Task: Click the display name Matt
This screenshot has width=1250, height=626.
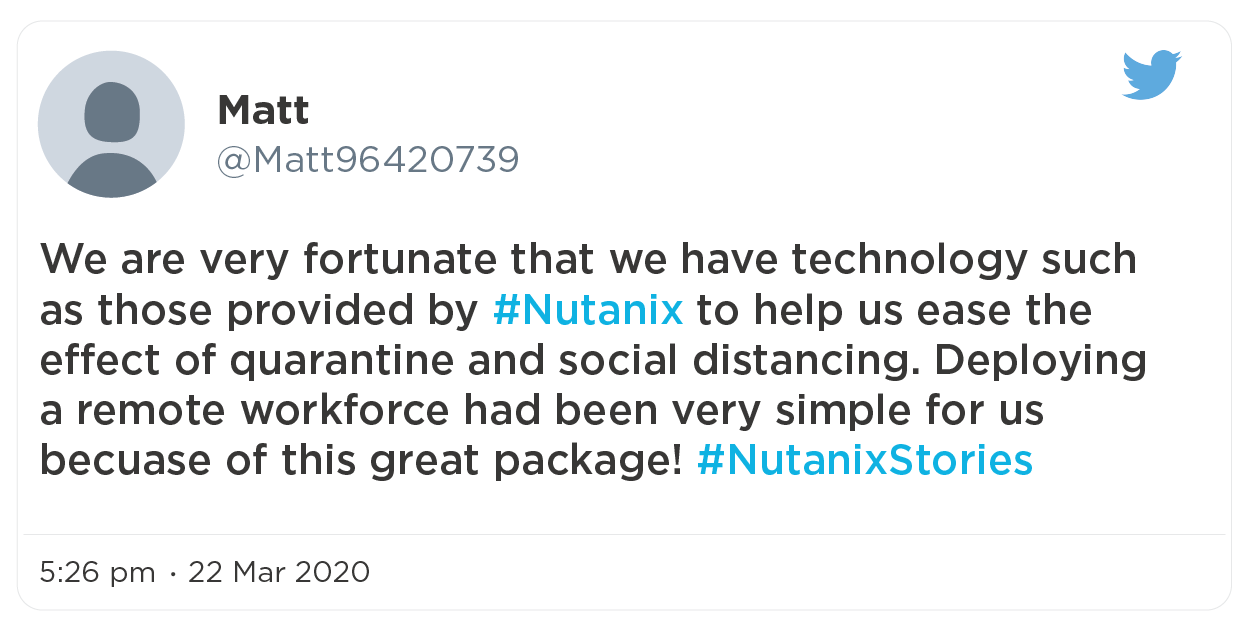Action: pyautogui.click(x=263, y=110)
